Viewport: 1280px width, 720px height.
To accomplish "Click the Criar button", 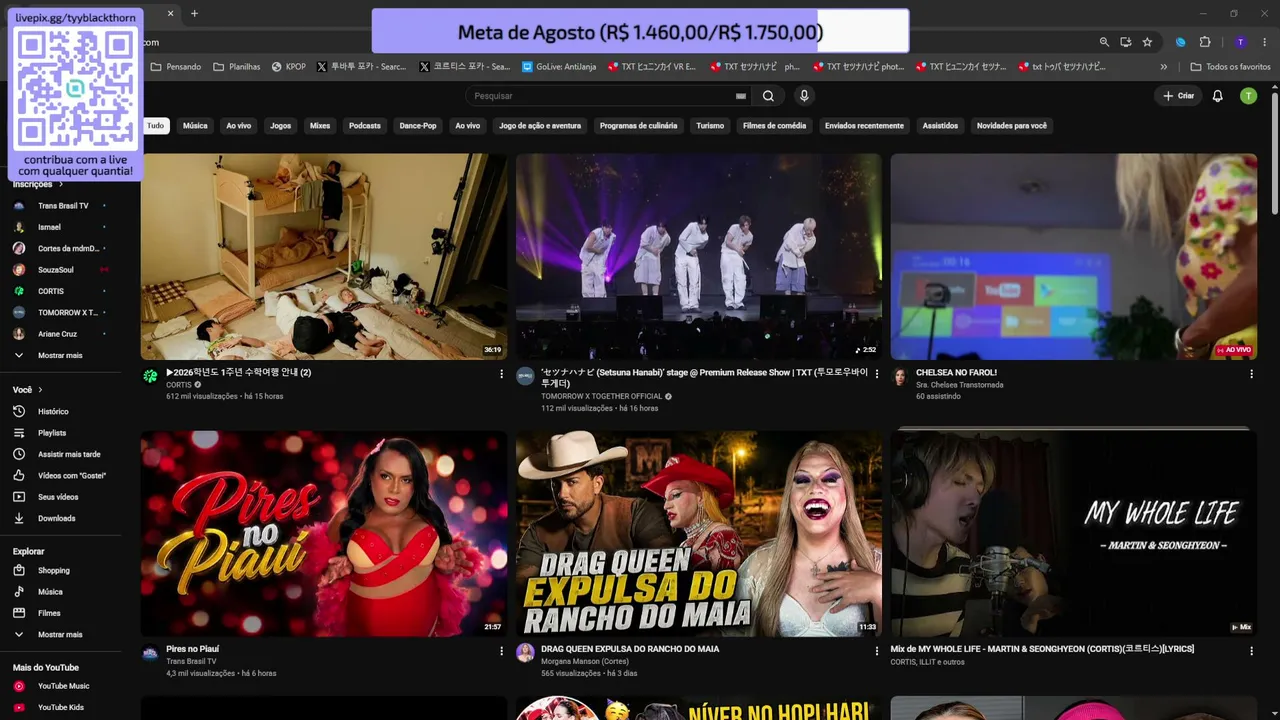I will click(1178, 96).
